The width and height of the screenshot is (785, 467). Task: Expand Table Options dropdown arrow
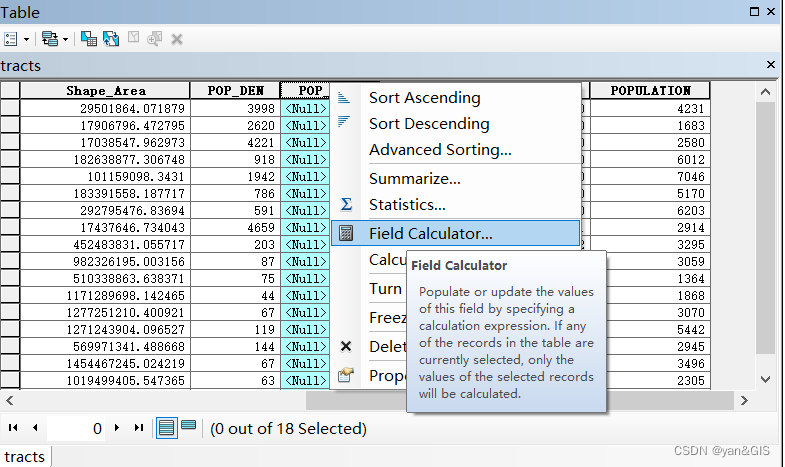pos(26,39)
